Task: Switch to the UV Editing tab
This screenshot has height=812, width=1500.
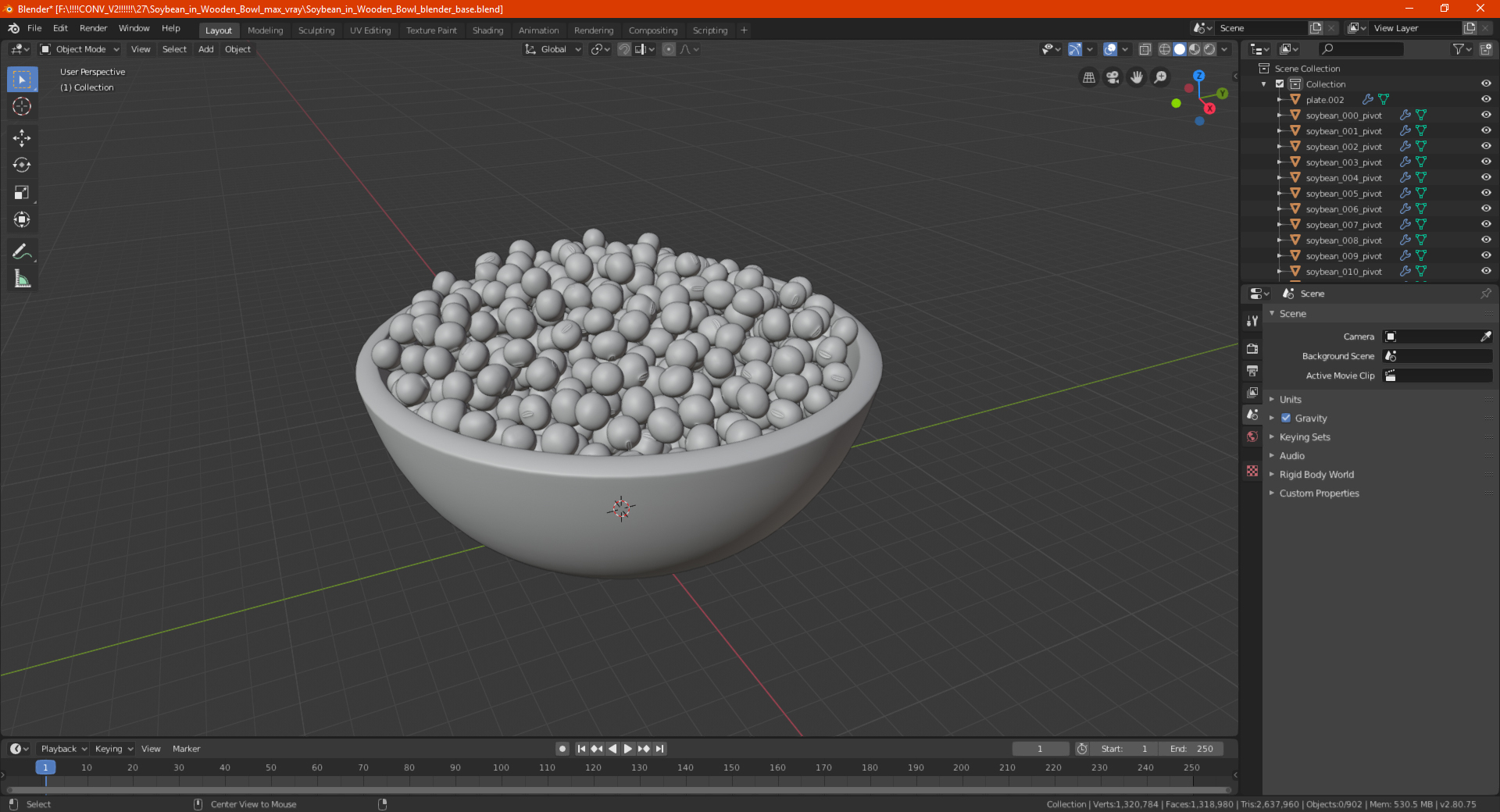Action: [x=370, y=30]
